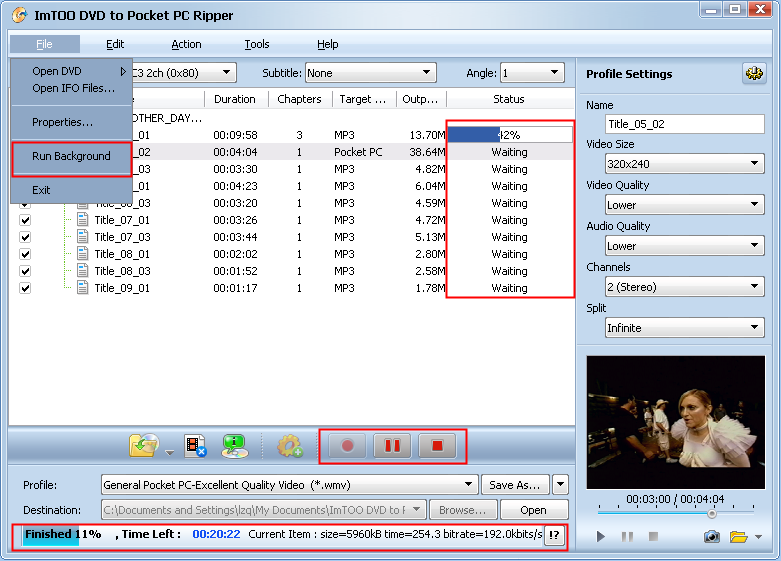Open the snapshot folder icon
781x561 pixels.
coord(739,536)
